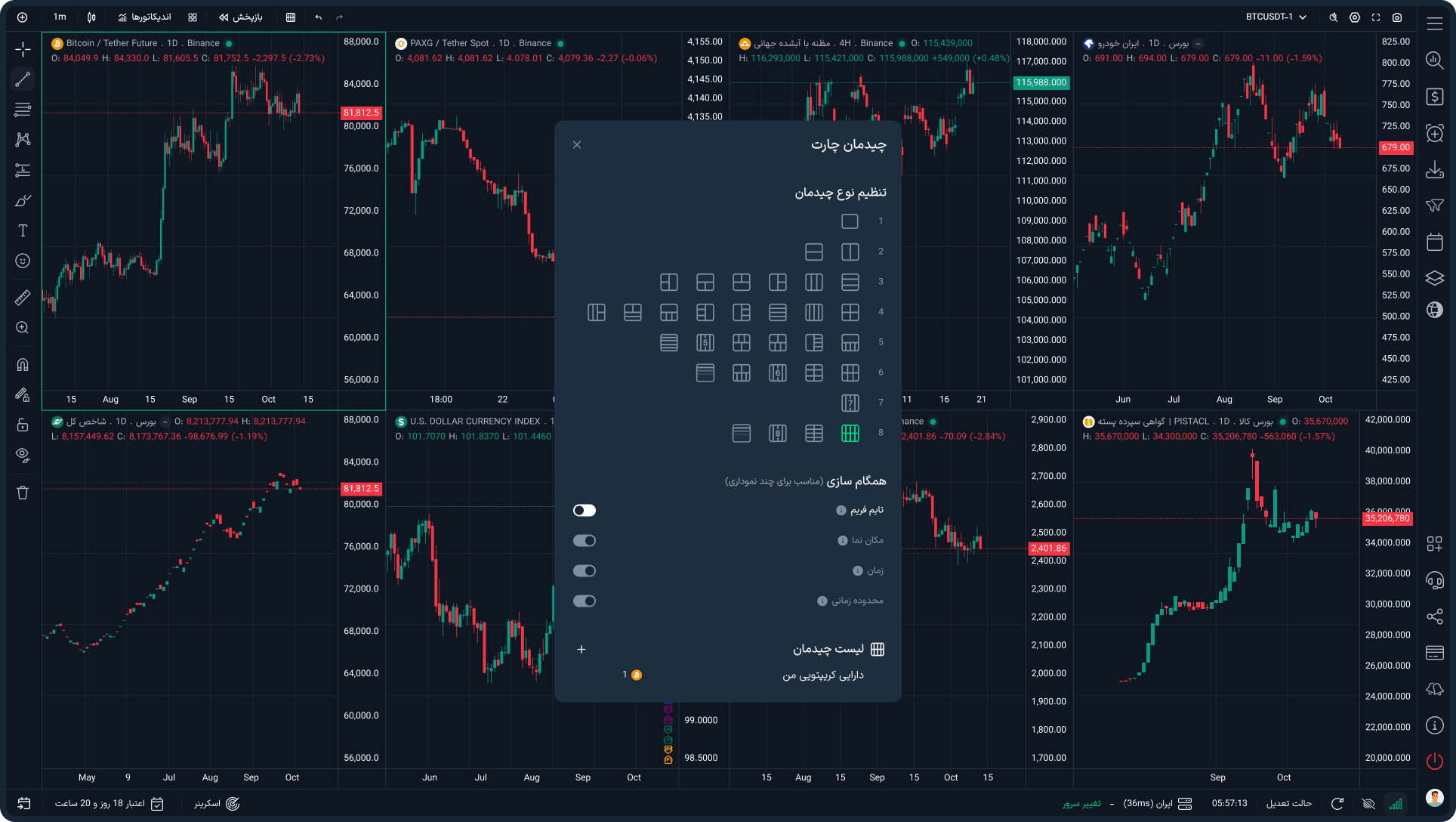Add a new layout with plus button
This screenshot has height=822, width=1456.
581,649
